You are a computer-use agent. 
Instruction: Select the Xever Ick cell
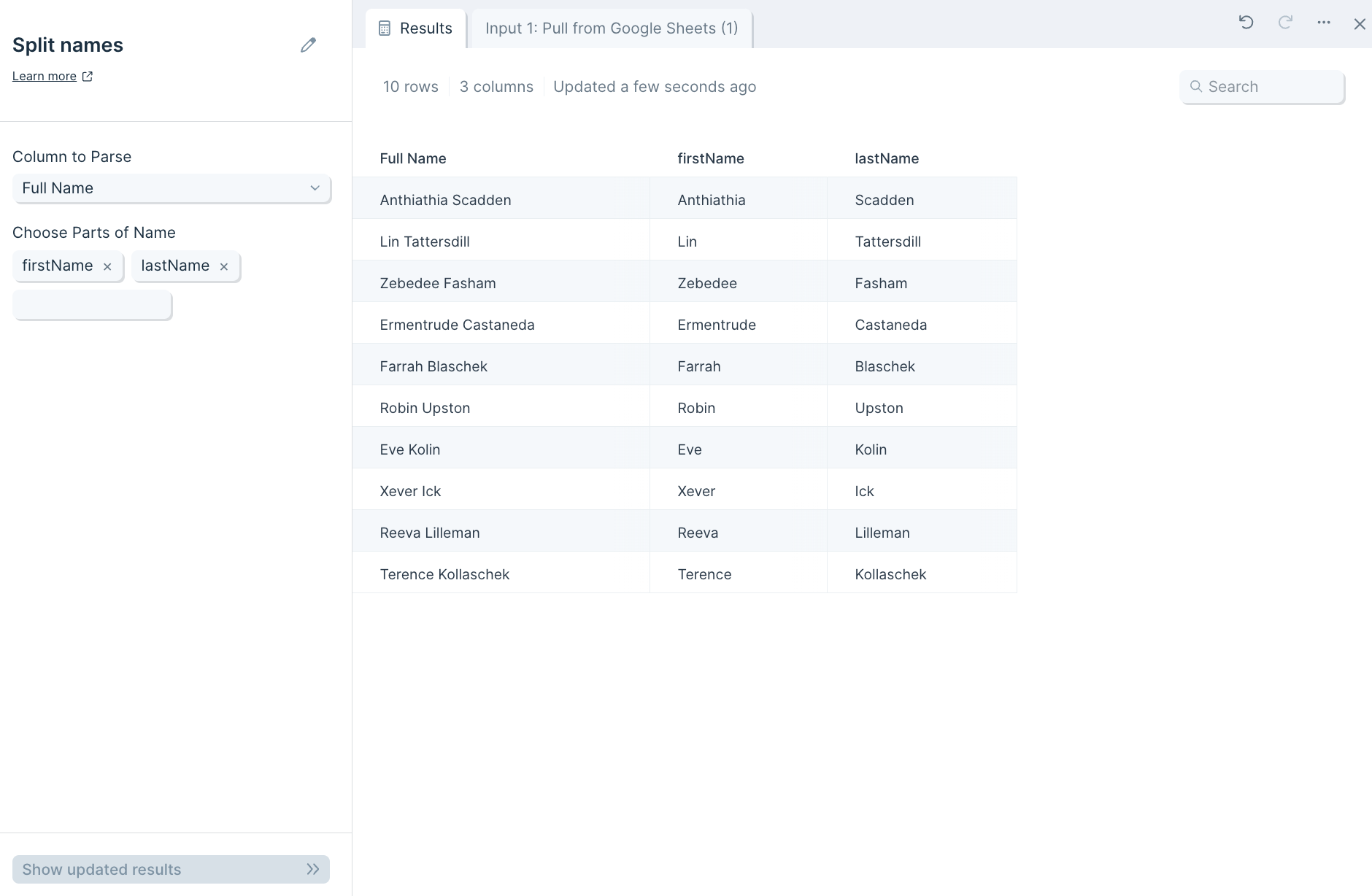point(501,490)
